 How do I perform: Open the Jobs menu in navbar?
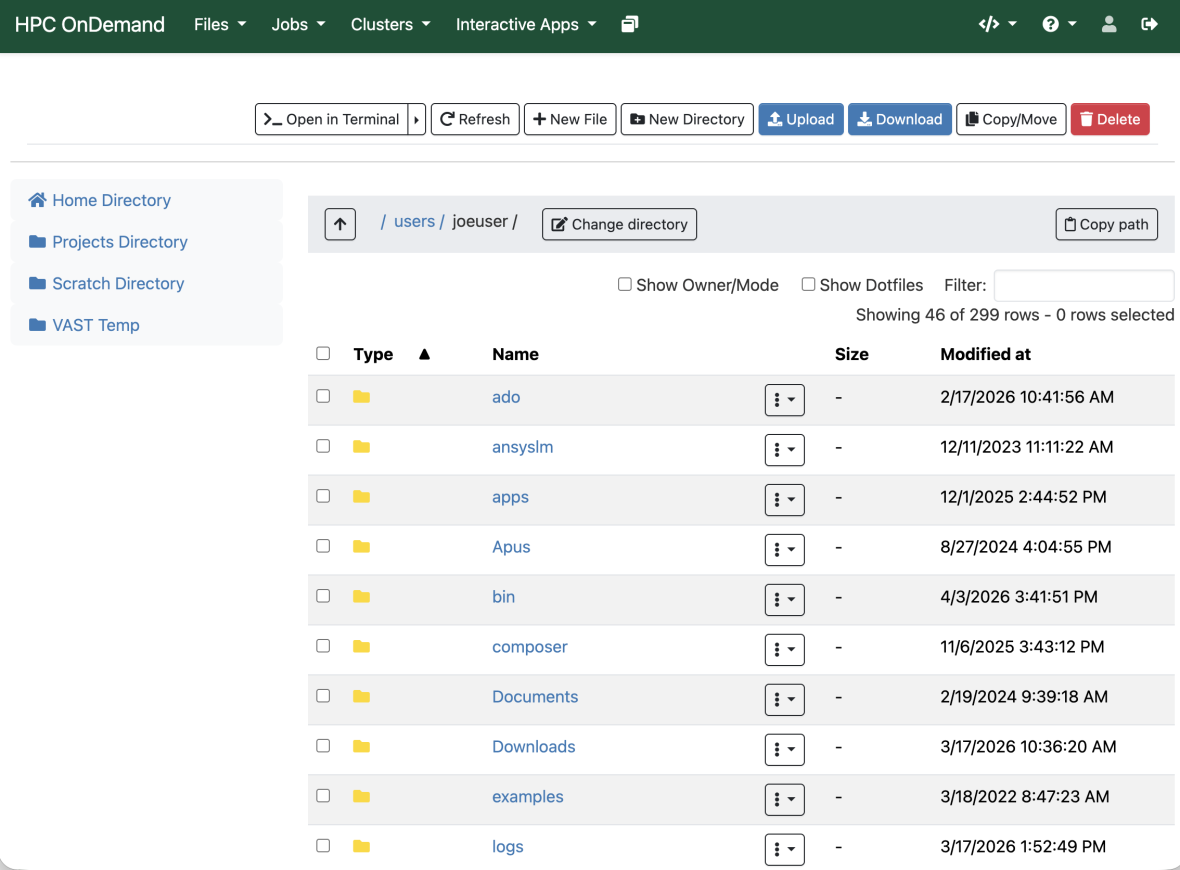click(x=298, y=25)
